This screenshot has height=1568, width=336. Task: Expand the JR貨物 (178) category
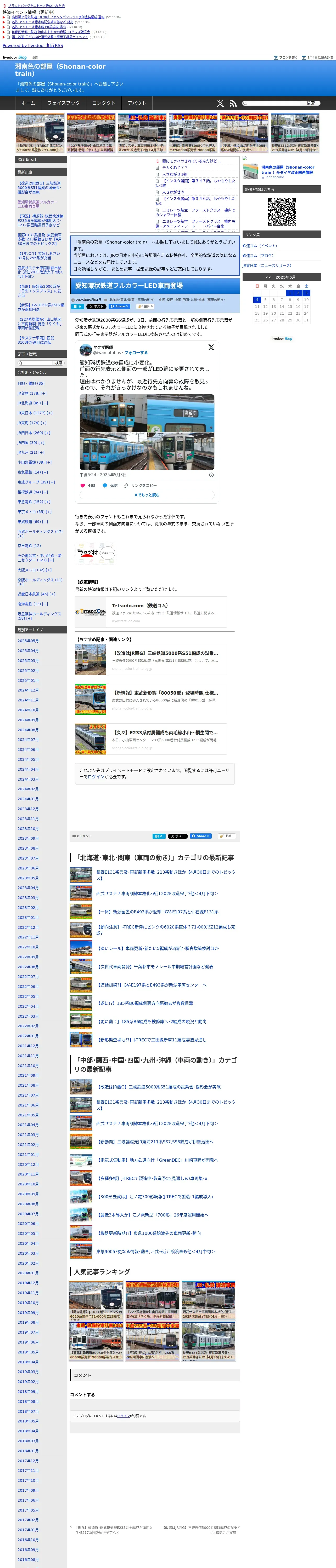(x=44, y=393)
